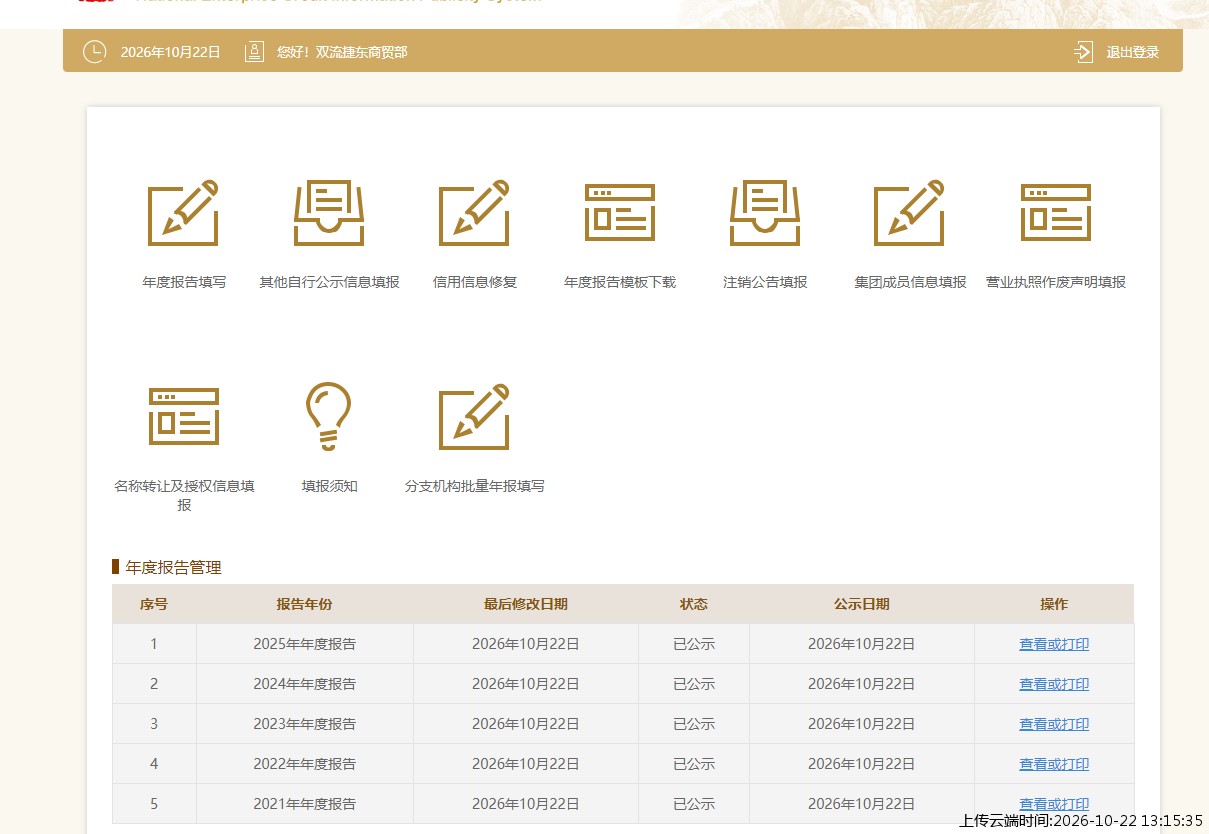Click the 注销公告填报 label
The image size is (1209, 834).
pyautogui.click(x=765, y=282)
